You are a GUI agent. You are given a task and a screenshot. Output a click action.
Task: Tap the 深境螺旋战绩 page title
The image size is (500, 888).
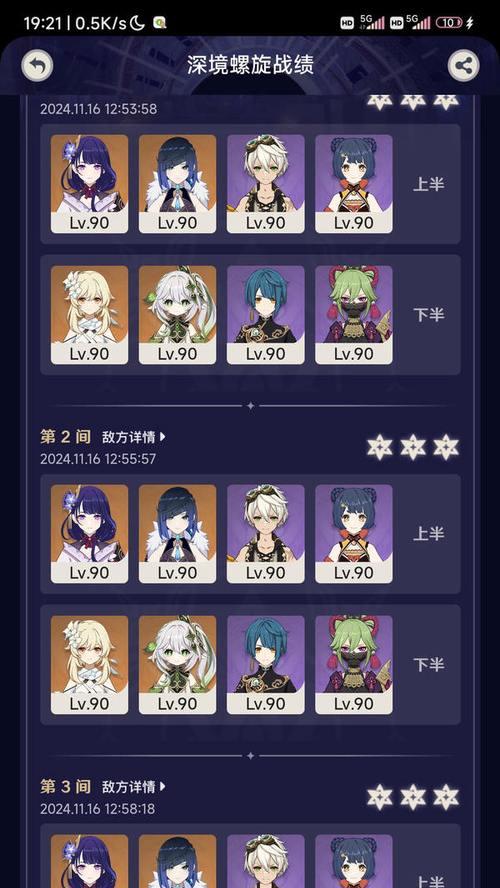tap(250, 66)
